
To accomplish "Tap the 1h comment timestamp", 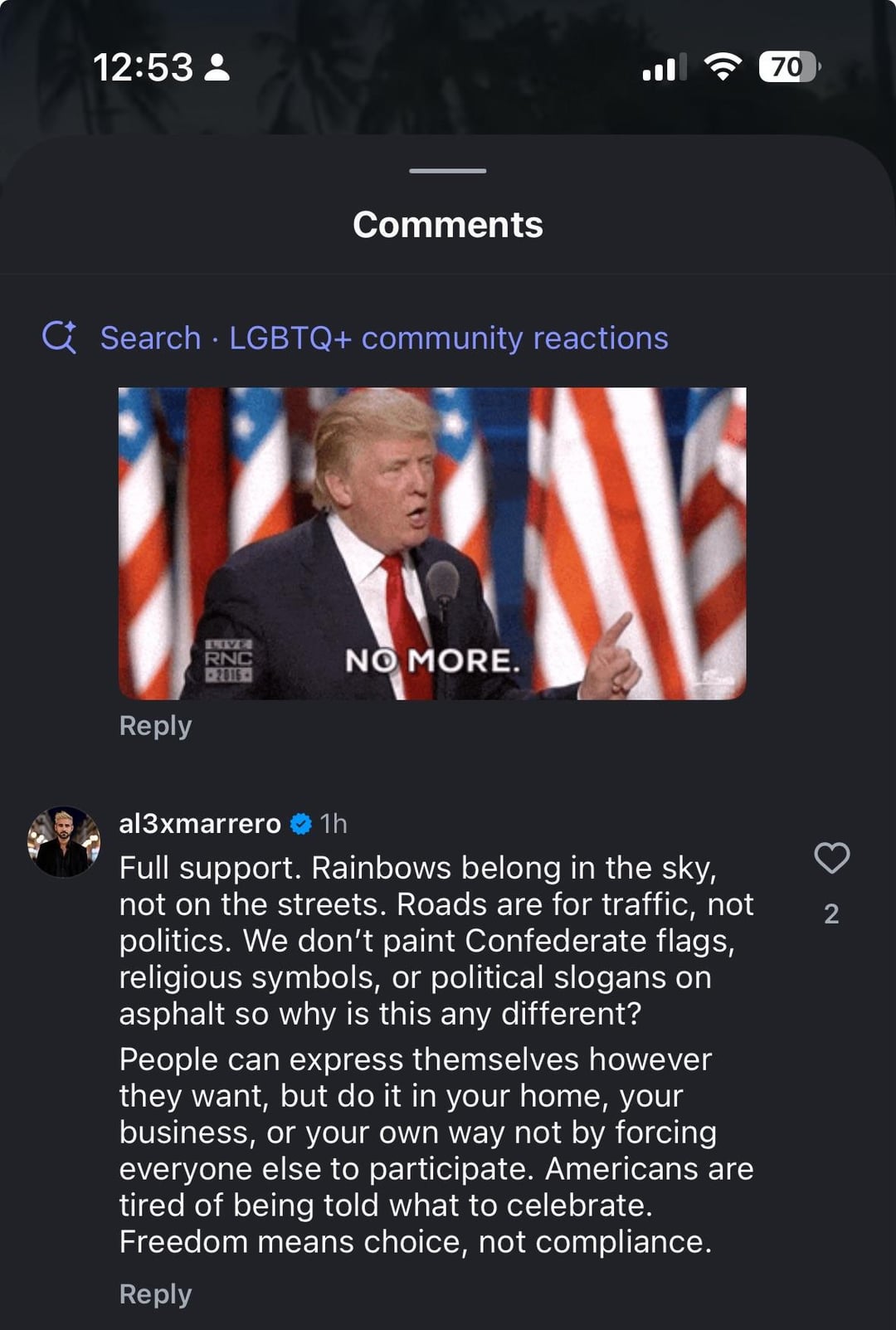I will point(334,823).
